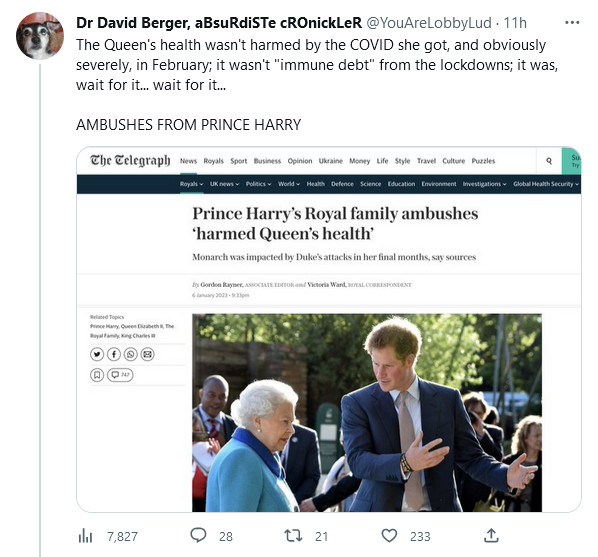The image size is (598, 557).
Task: Share article via Twitter bird icon
Action: coord(97,354)
